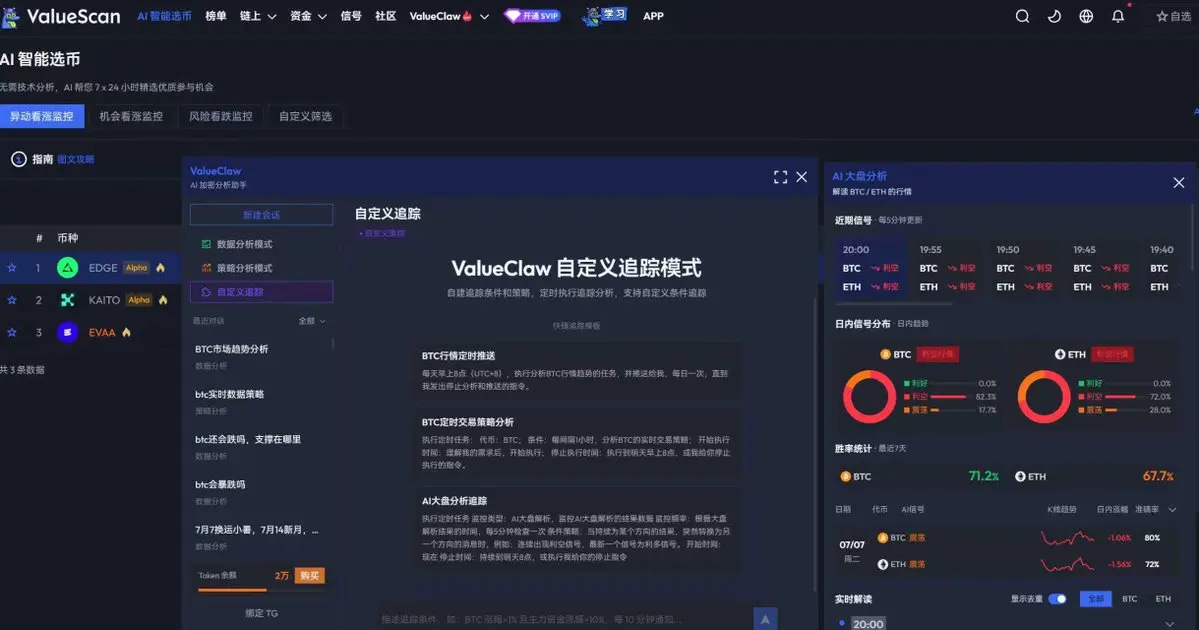This screenshot has height=630, width=1199.
Task: Click the 自选 watchlist button
Action: click(x=1173, y=16)
